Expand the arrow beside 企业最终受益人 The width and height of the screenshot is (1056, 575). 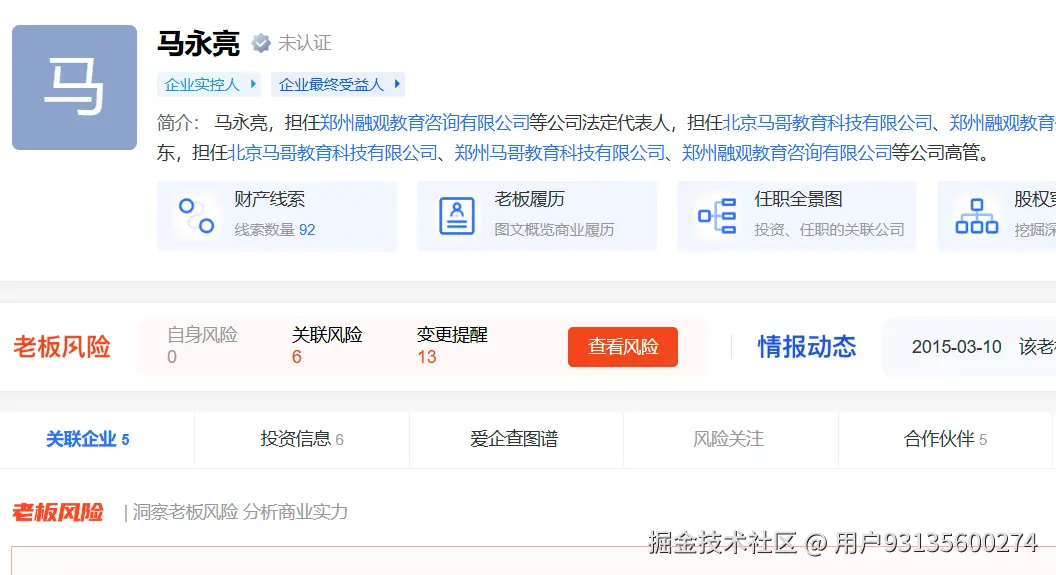point(397,84)
